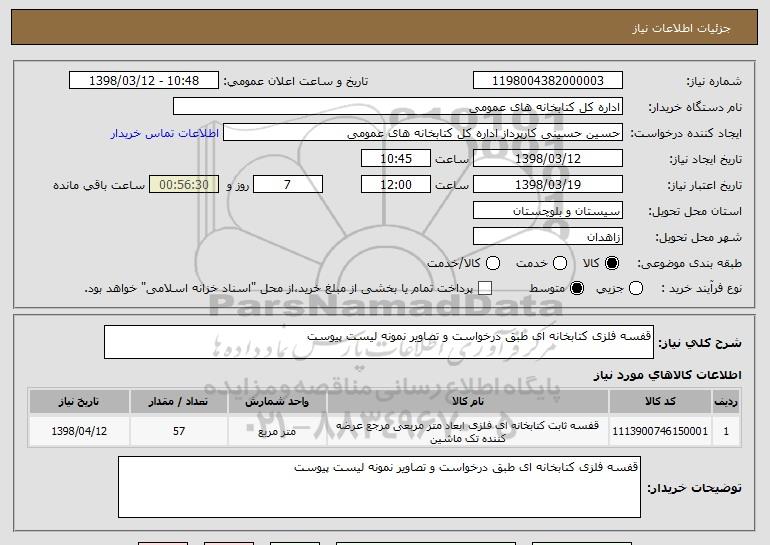
Task: Choose the جزیی purchase process option
Action: [x=635, y=289]
